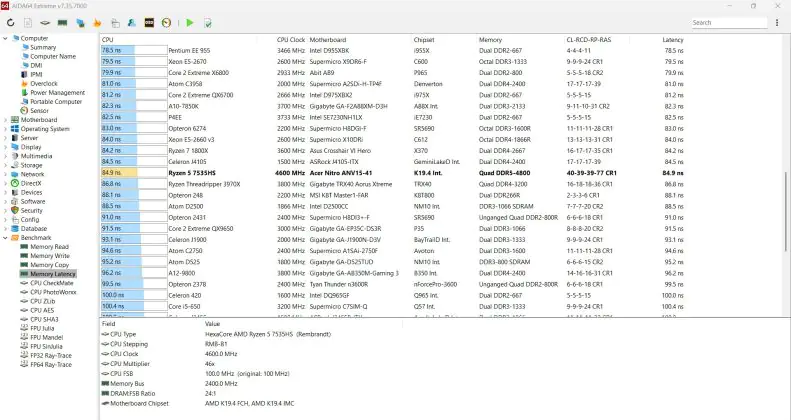
Task: Expand the Server tree node
Action: click(x=6, y=138)
